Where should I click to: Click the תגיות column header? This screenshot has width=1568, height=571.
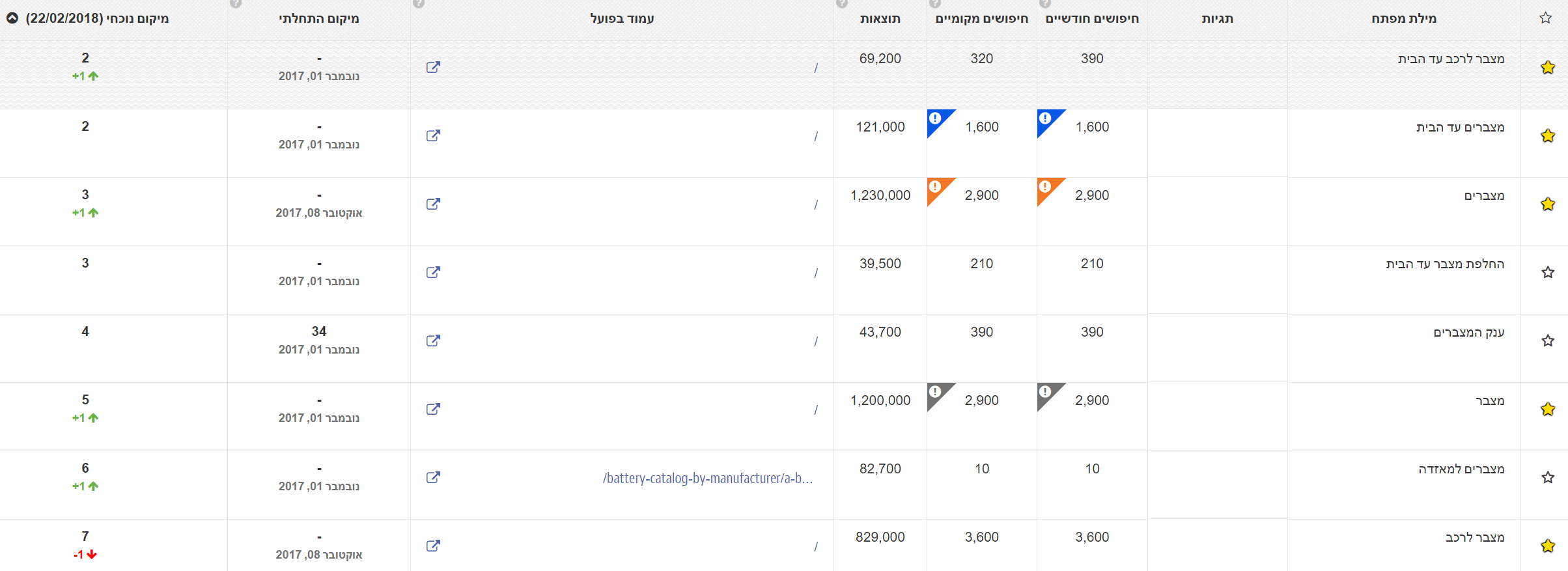[1218, 18]
